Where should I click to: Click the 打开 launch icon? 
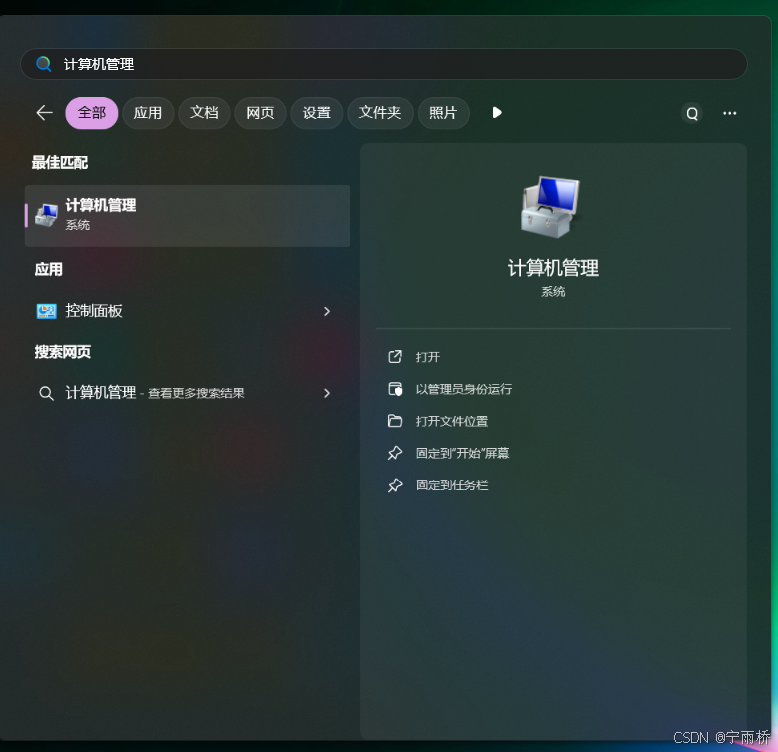pyautogui.click(x=395, y=357)
